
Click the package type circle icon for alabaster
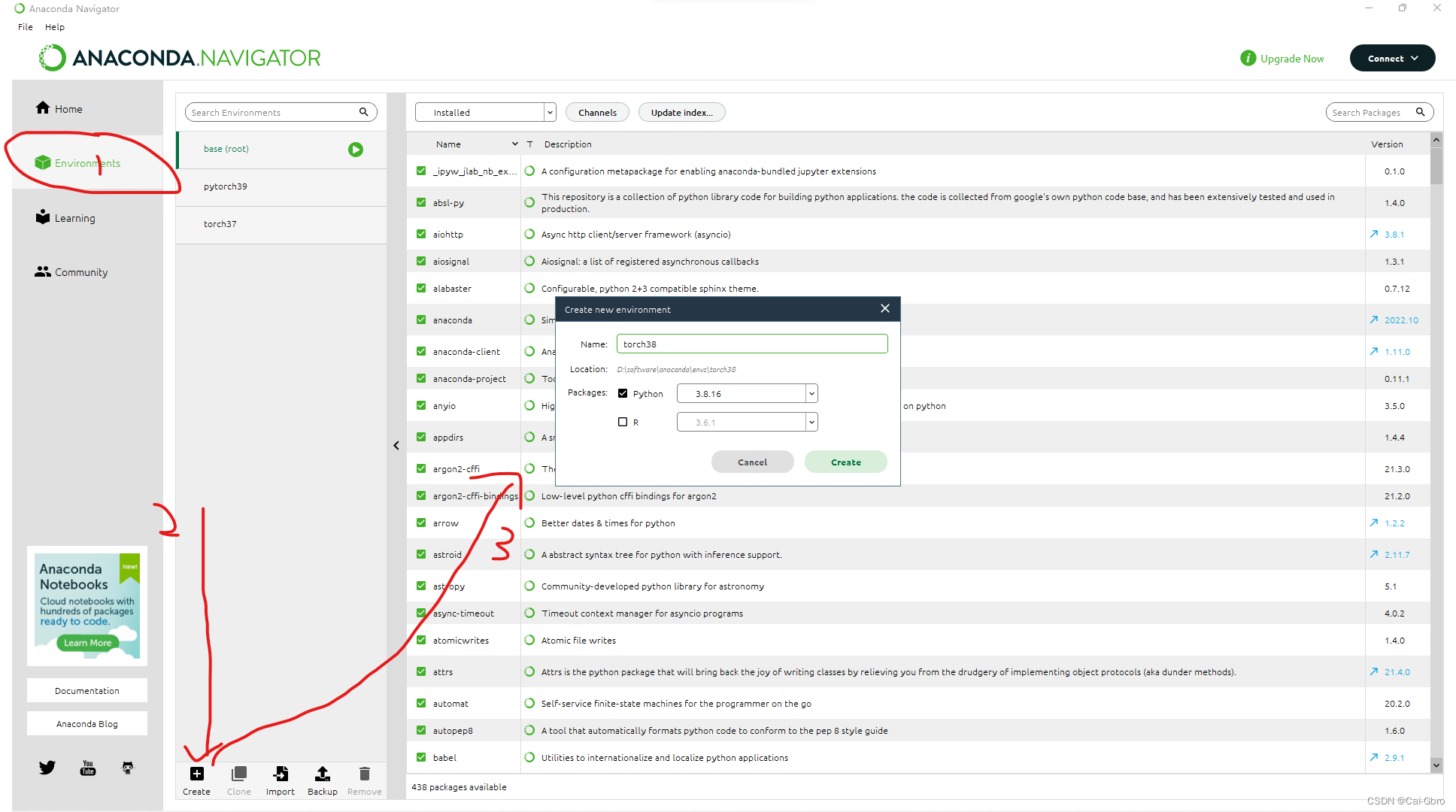(529, 288)
